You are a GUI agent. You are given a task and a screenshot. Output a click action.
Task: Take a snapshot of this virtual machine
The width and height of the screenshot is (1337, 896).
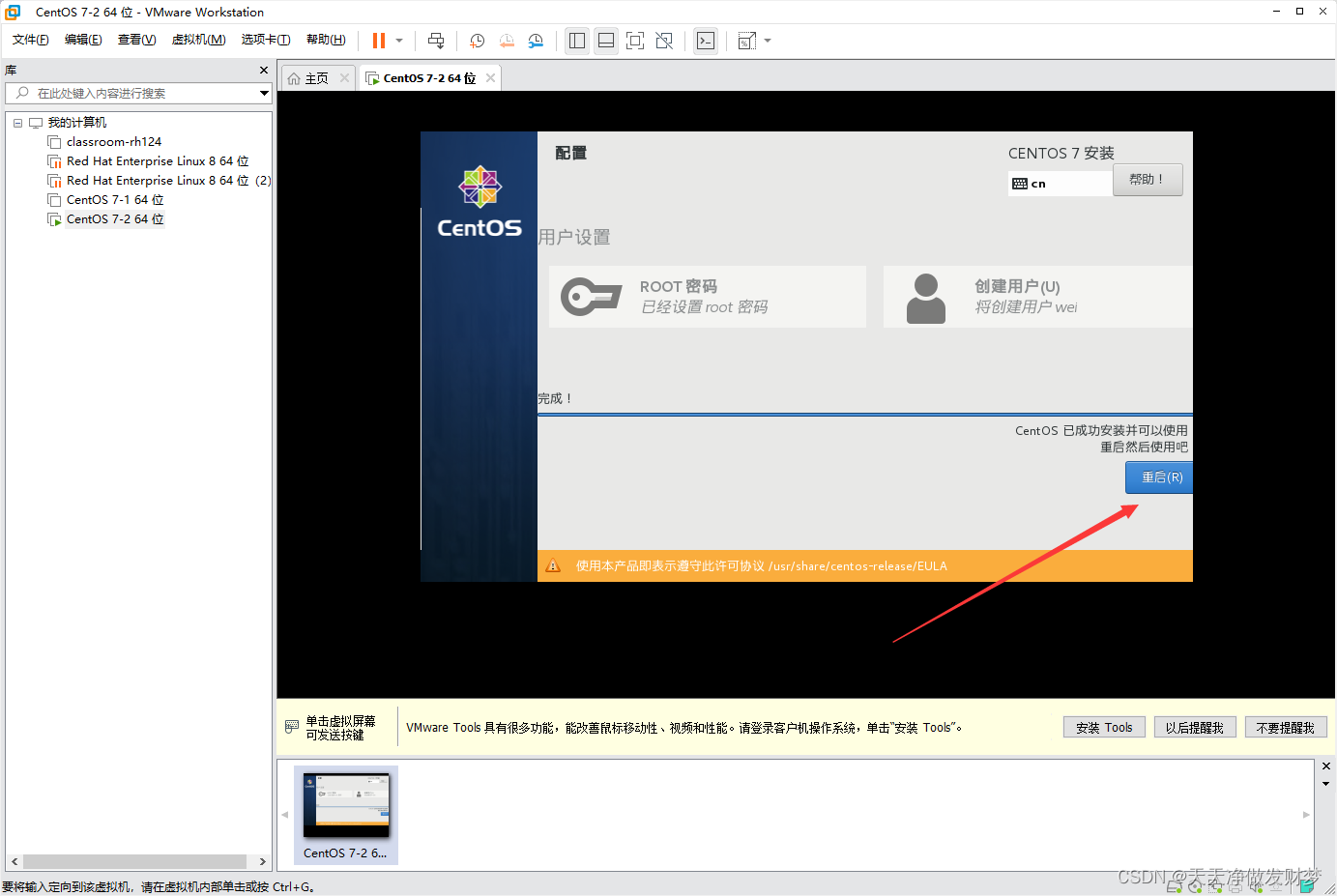pyautogui.click(x=477, y=41)
